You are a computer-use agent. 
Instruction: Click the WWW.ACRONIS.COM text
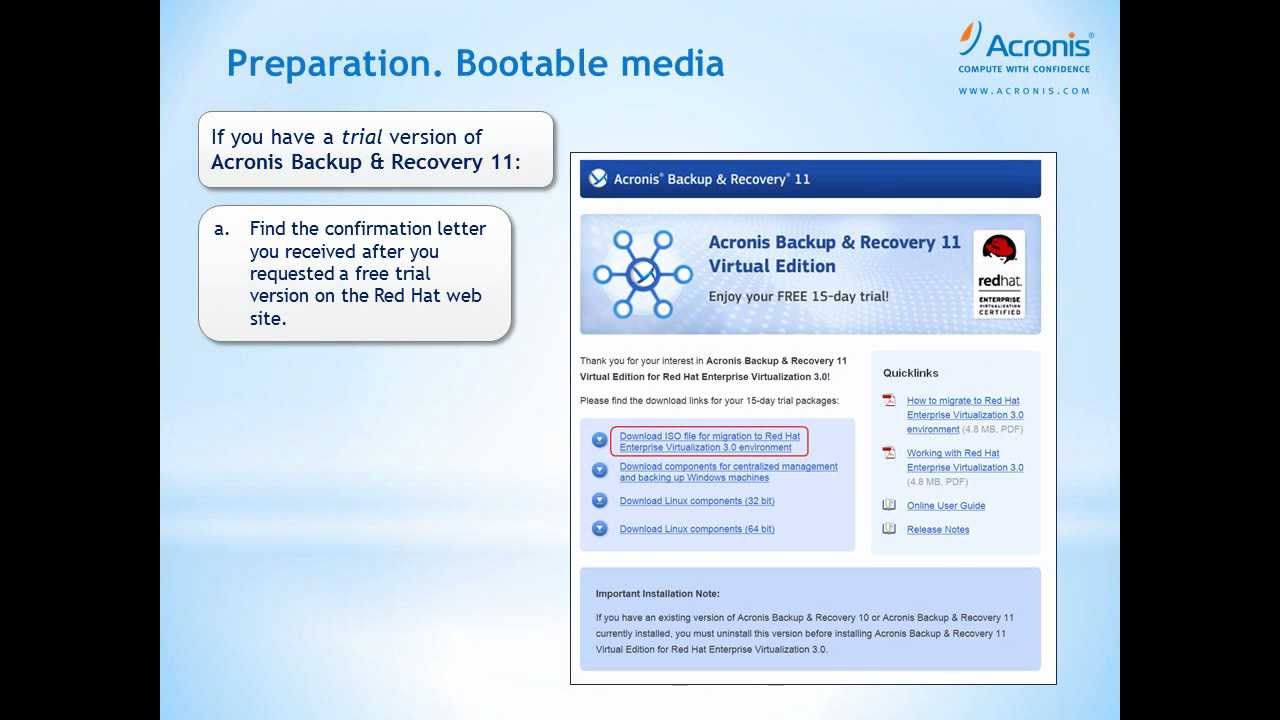coord(1024,91)
